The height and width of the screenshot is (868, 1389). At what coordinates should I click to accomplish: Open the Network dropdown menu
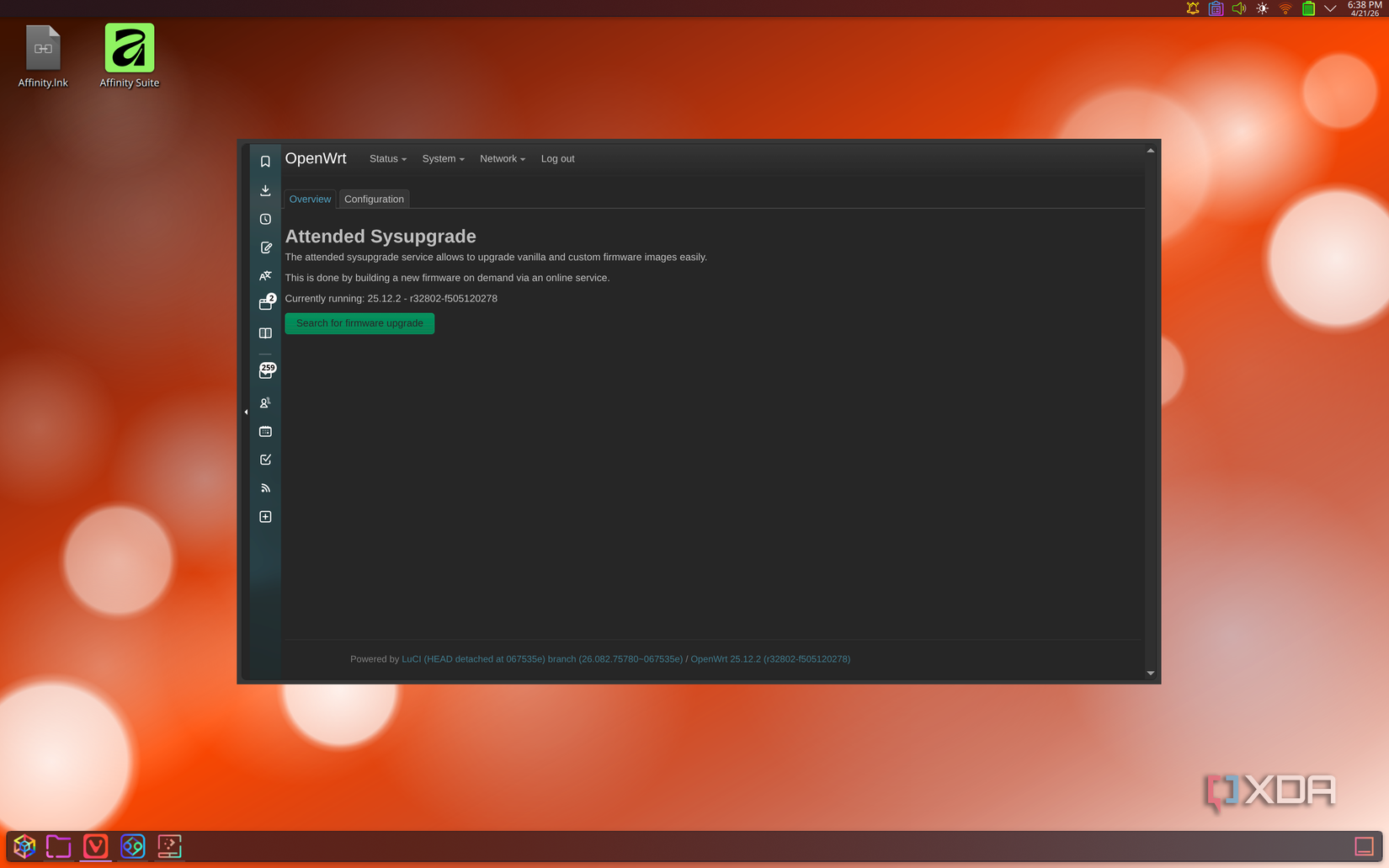[503, 158]
